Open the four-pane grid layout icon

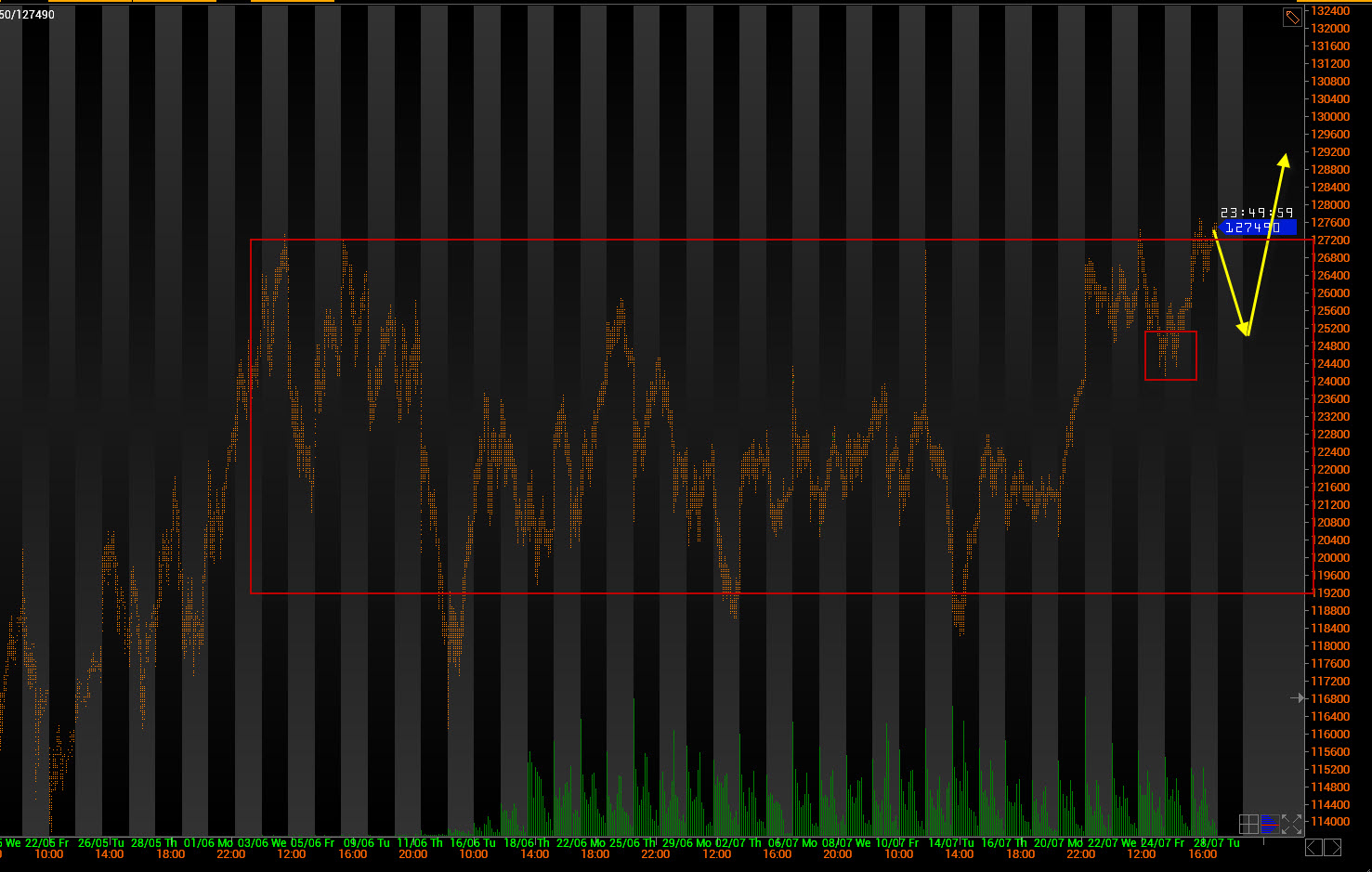(1248, 824)
